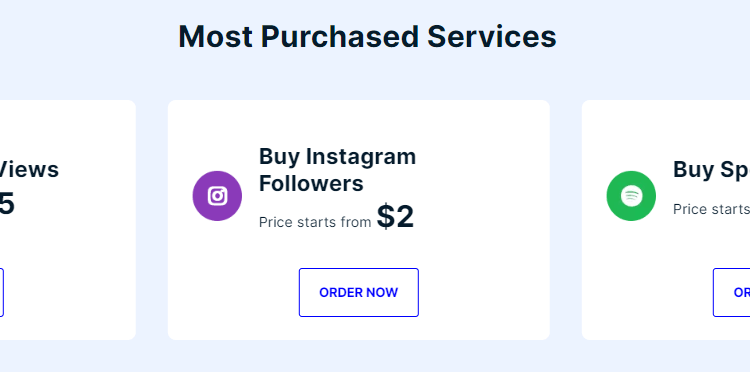Image resolution: width=750 pixels, height=372 pixels.
Task: Open the Buy Instagram Followers title link
Action: [x=337, y=170]
